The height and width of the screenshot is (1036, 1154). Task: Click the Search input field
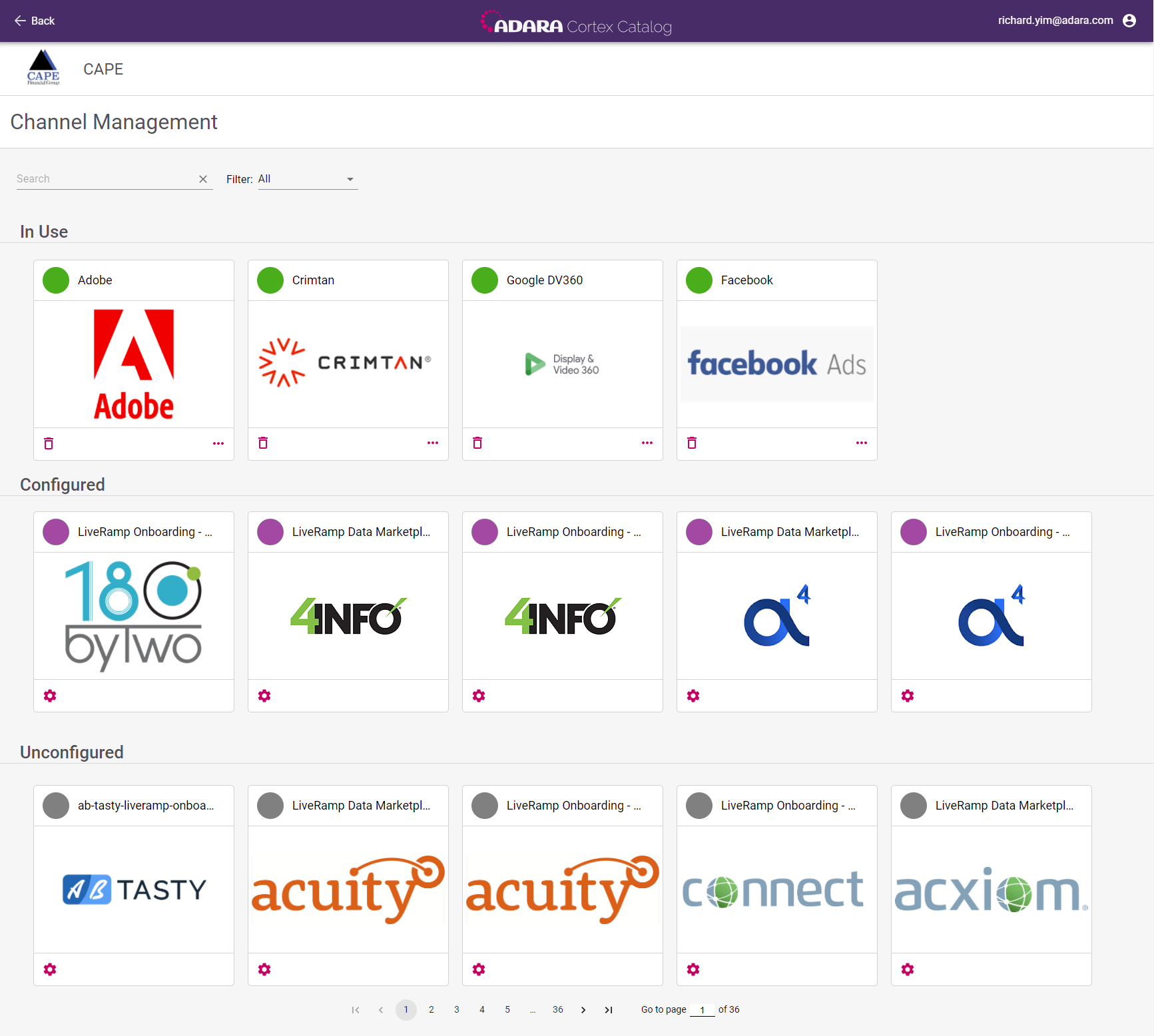(105, 179)
